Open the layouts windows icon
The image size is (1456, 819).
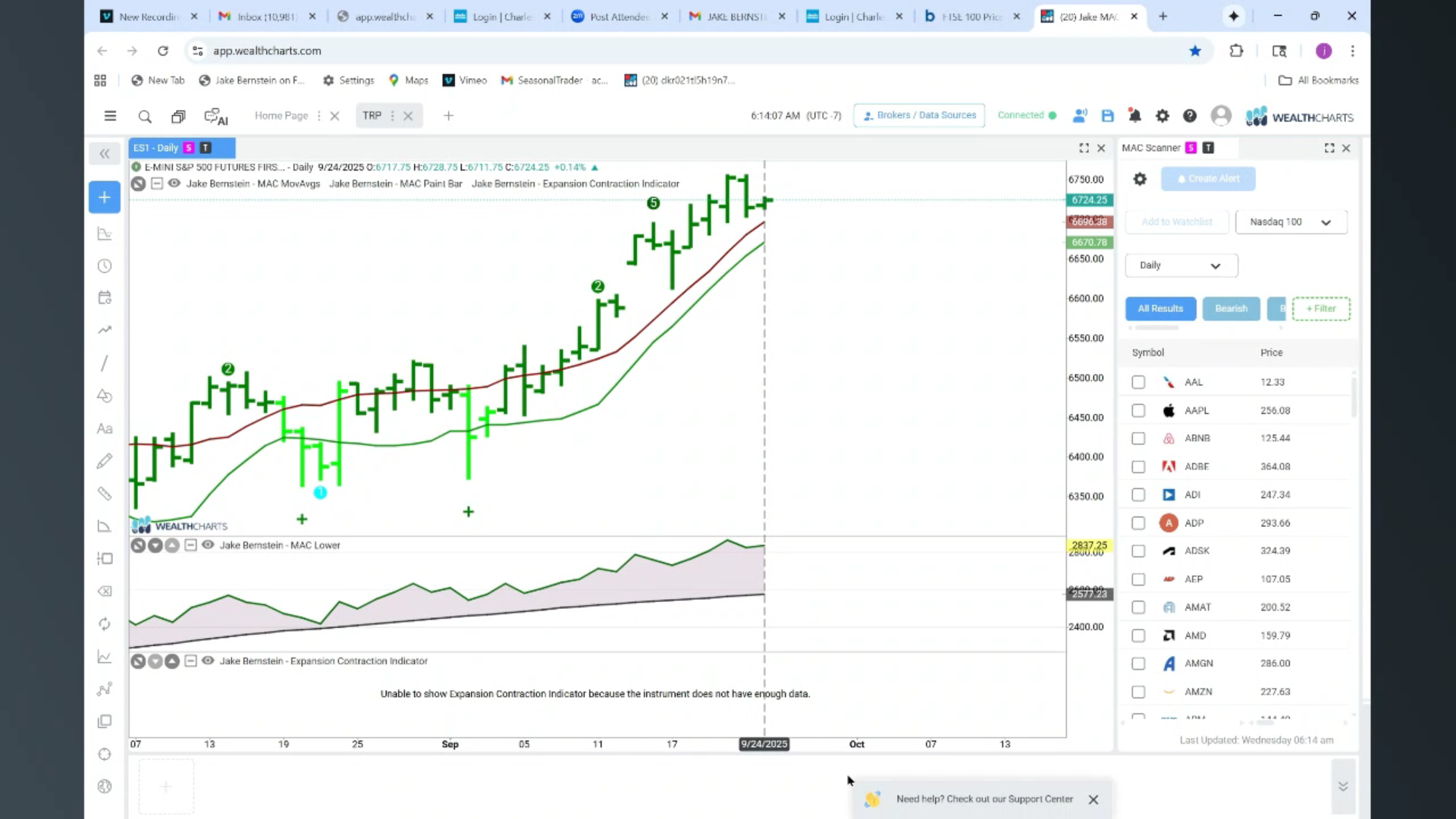point(178,116)
